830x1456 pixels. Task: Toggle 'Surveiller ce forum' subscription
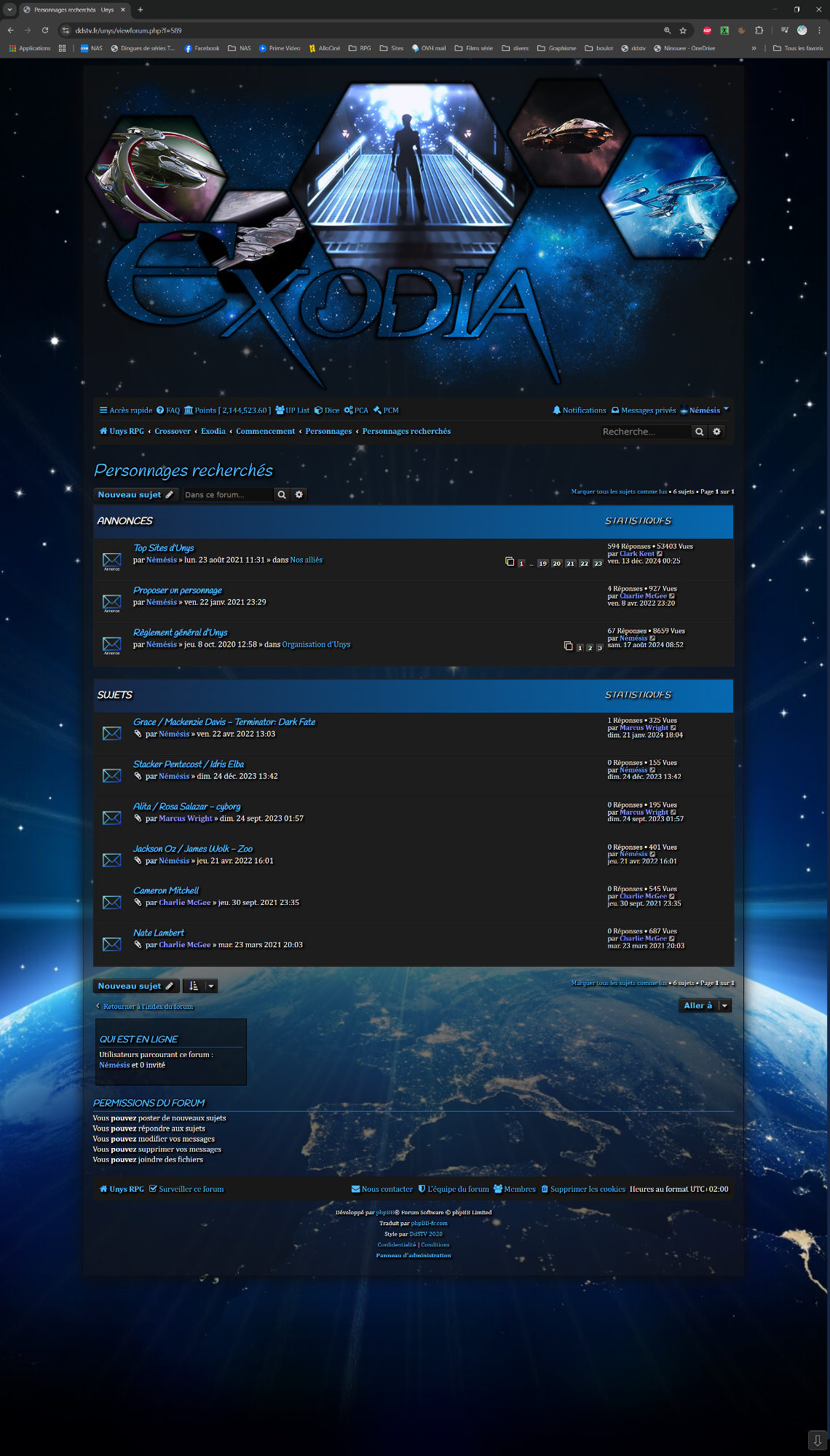pos(186,1190)
